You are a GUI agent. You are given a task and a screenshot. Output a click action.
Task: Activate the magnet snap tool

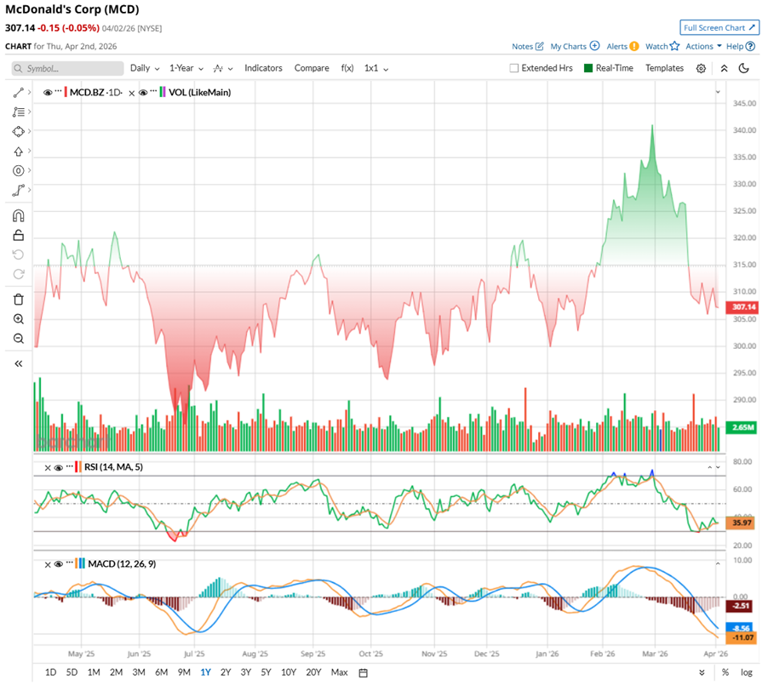18,215
